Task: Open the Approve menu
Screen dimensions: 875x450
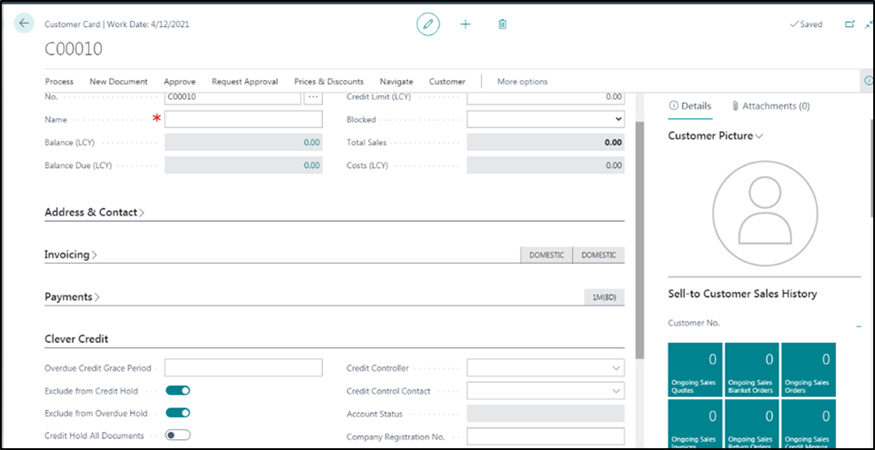Action: tap(180, 82)
